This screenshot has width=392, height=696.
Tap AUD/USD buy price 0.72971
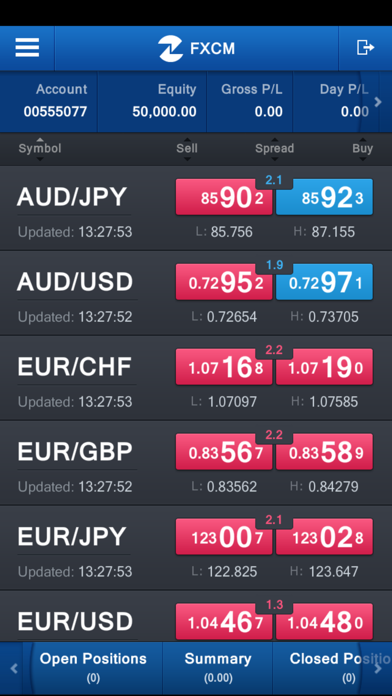coord(324,282)
